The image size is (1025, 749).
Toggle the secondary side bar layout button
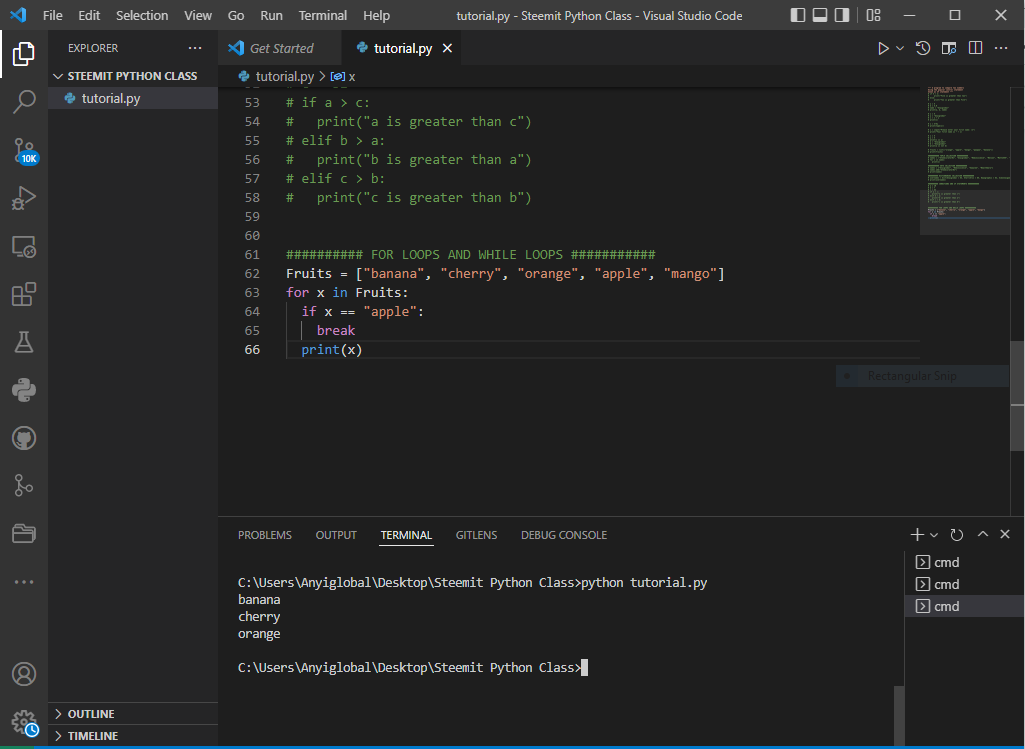(842, 15)
